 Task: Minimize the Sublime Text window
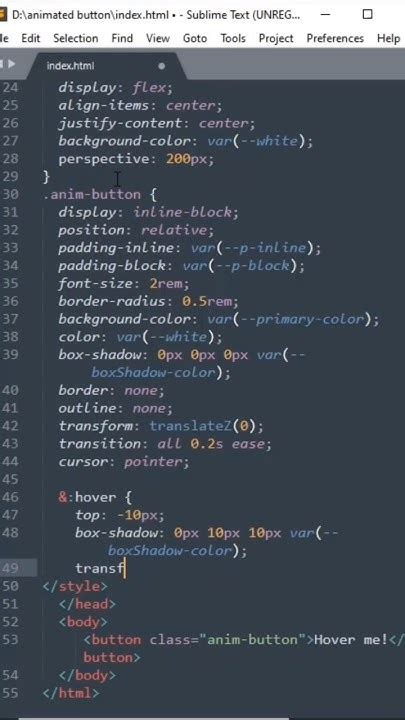(325, 14)
